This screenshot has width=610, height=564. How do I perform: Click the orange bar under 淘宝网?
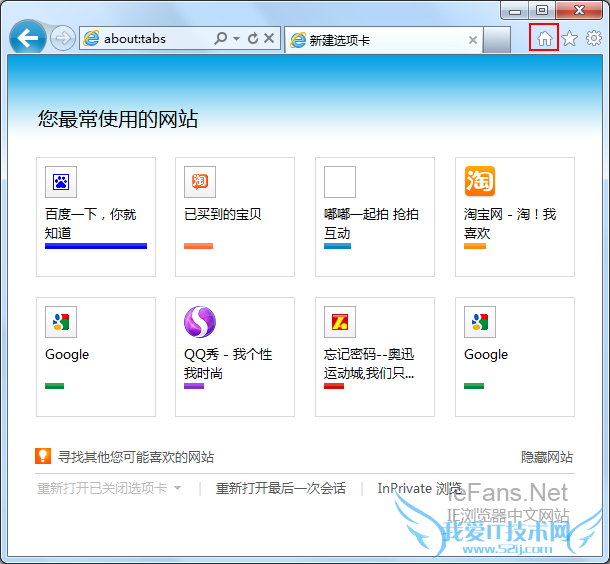point(475,246)
